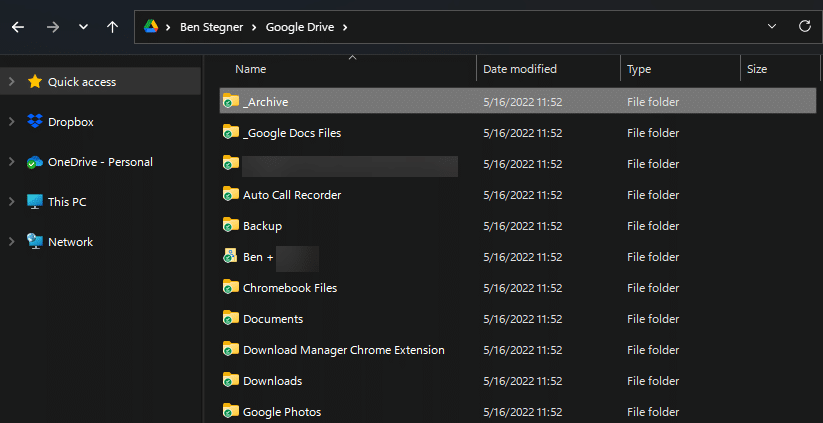Click the Backup folder icon
The width and height of the screenshot is (823, 423).
coord(230,224)
